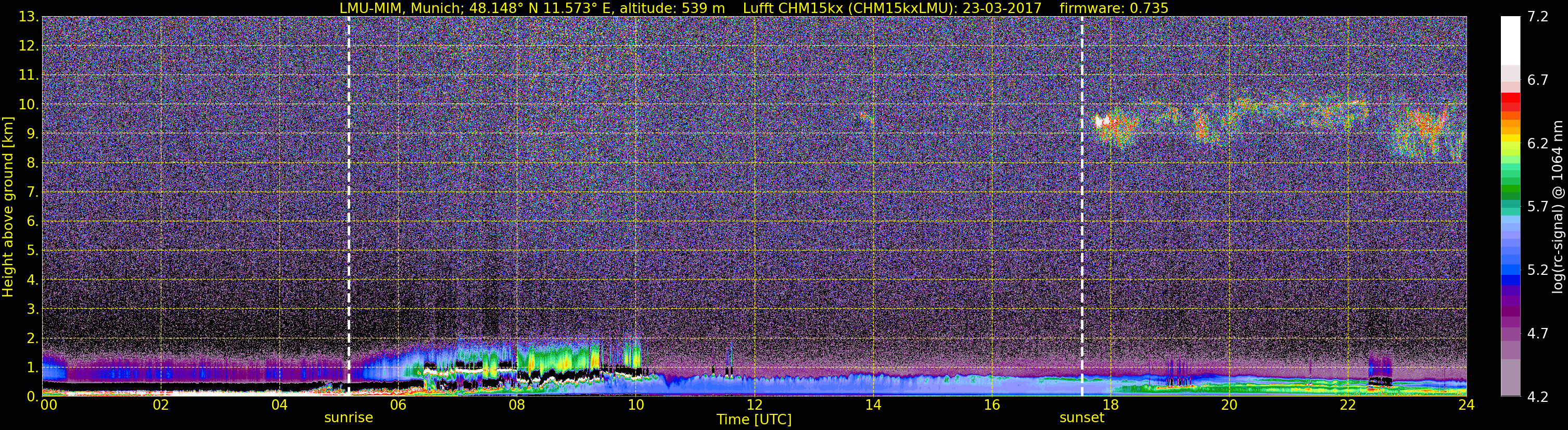Click the white top segment of the colorbar
Viewport: 1568px width, 430px height.
[x=1510, y=40]
